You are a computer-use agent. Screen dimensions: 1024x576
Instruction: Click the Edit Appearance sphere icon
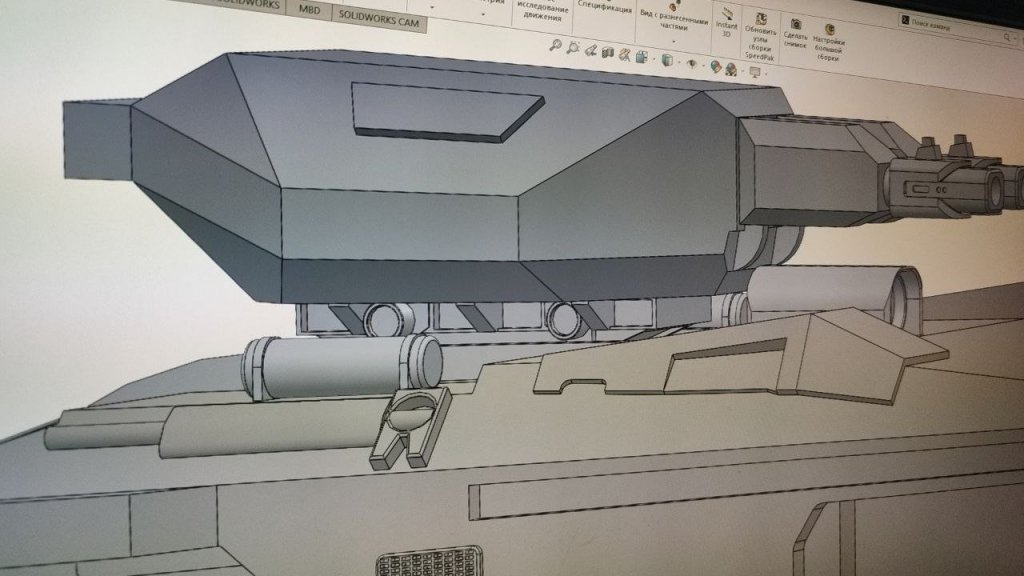coord(716,66)
